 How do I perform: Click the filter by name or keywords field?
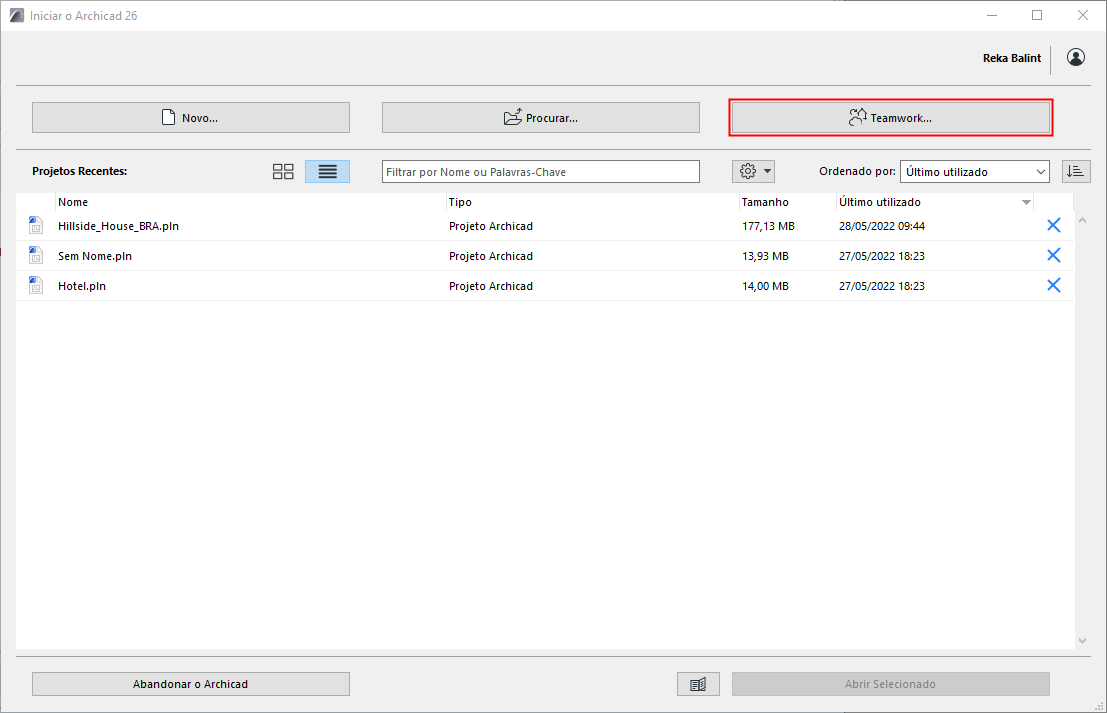pyautogui.click(x=541, y=172)
